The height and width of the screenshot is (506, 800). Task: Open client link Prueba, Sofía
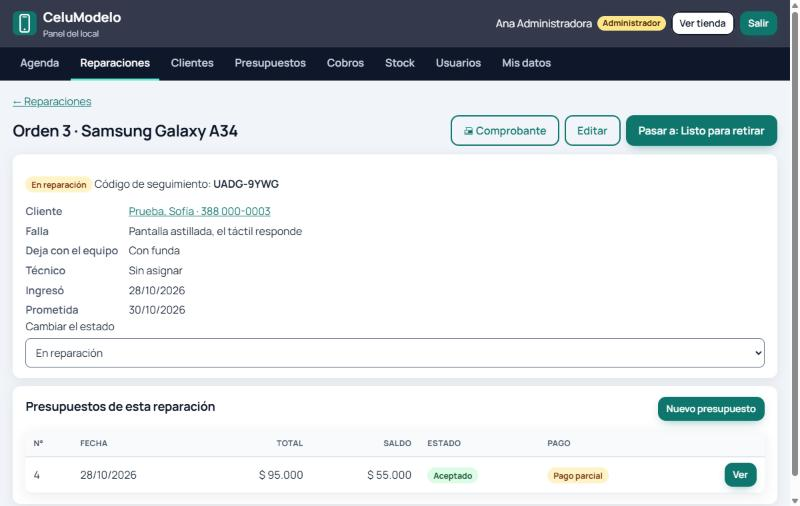199,211
